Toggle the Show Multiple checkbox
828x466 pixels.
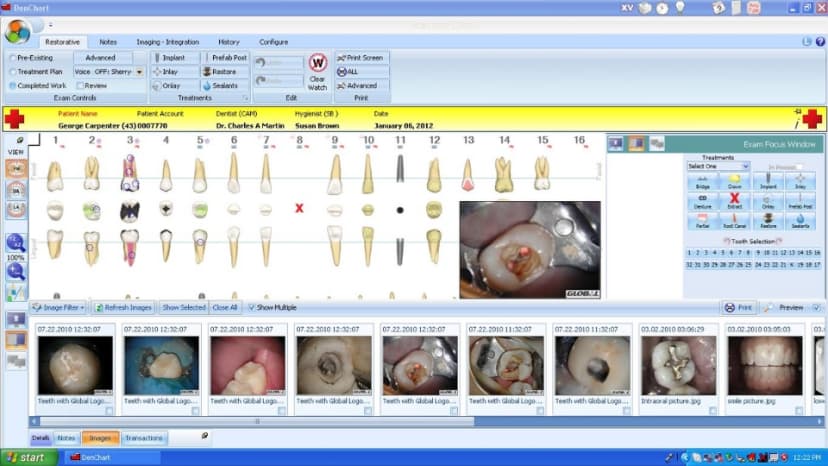[x=251, y=307]
